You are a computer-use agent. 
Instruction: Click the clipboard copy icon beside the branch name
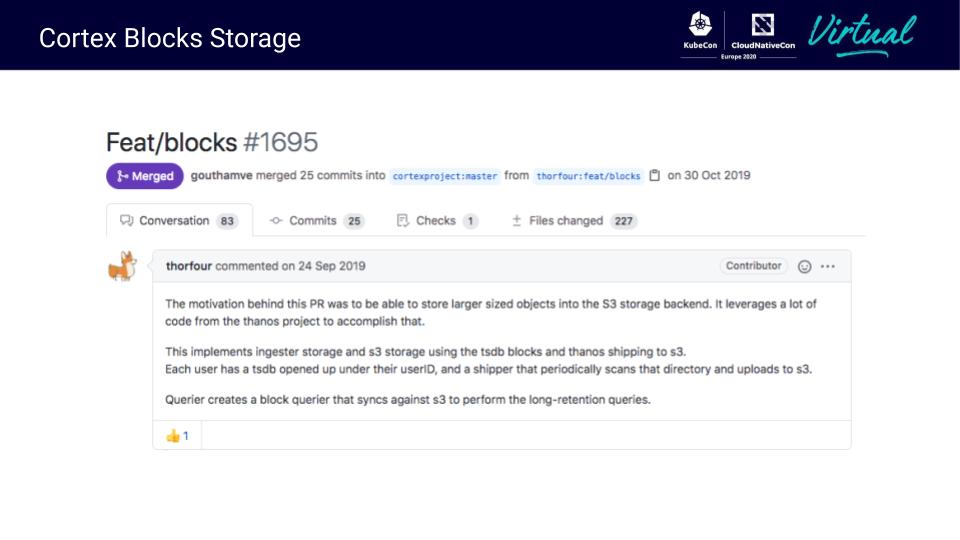click(655, 176)
